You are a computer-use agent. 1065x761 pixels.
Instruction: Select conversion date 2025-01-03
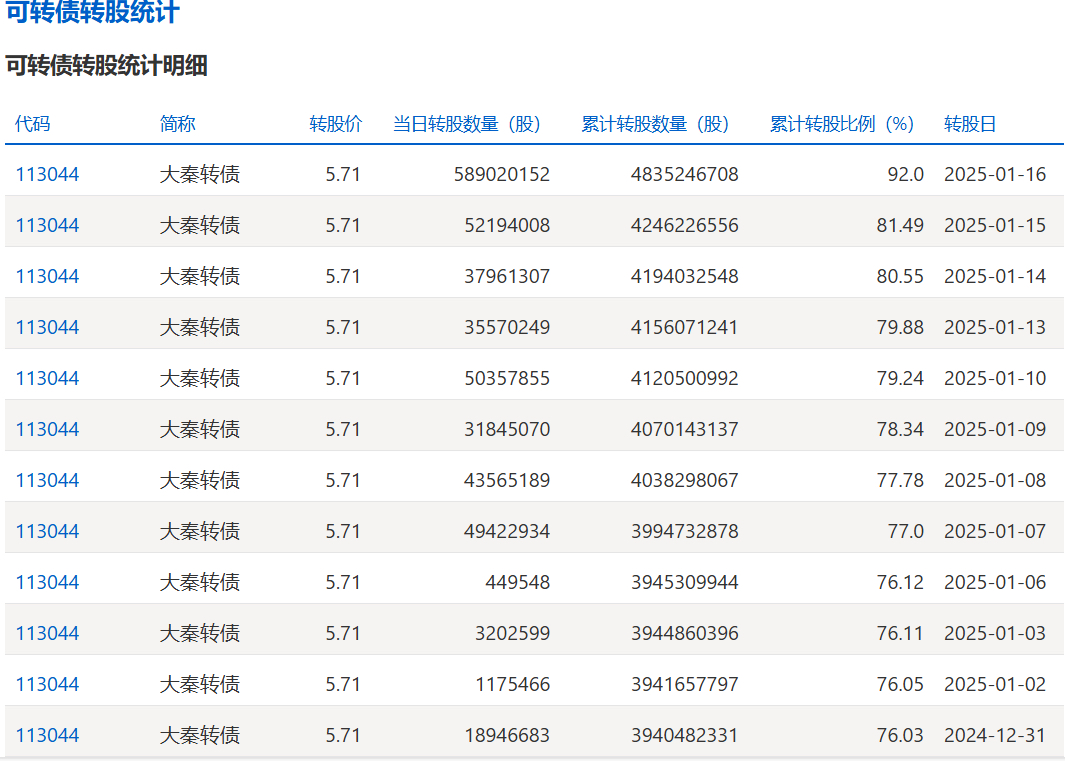click(x=995, y=633)
